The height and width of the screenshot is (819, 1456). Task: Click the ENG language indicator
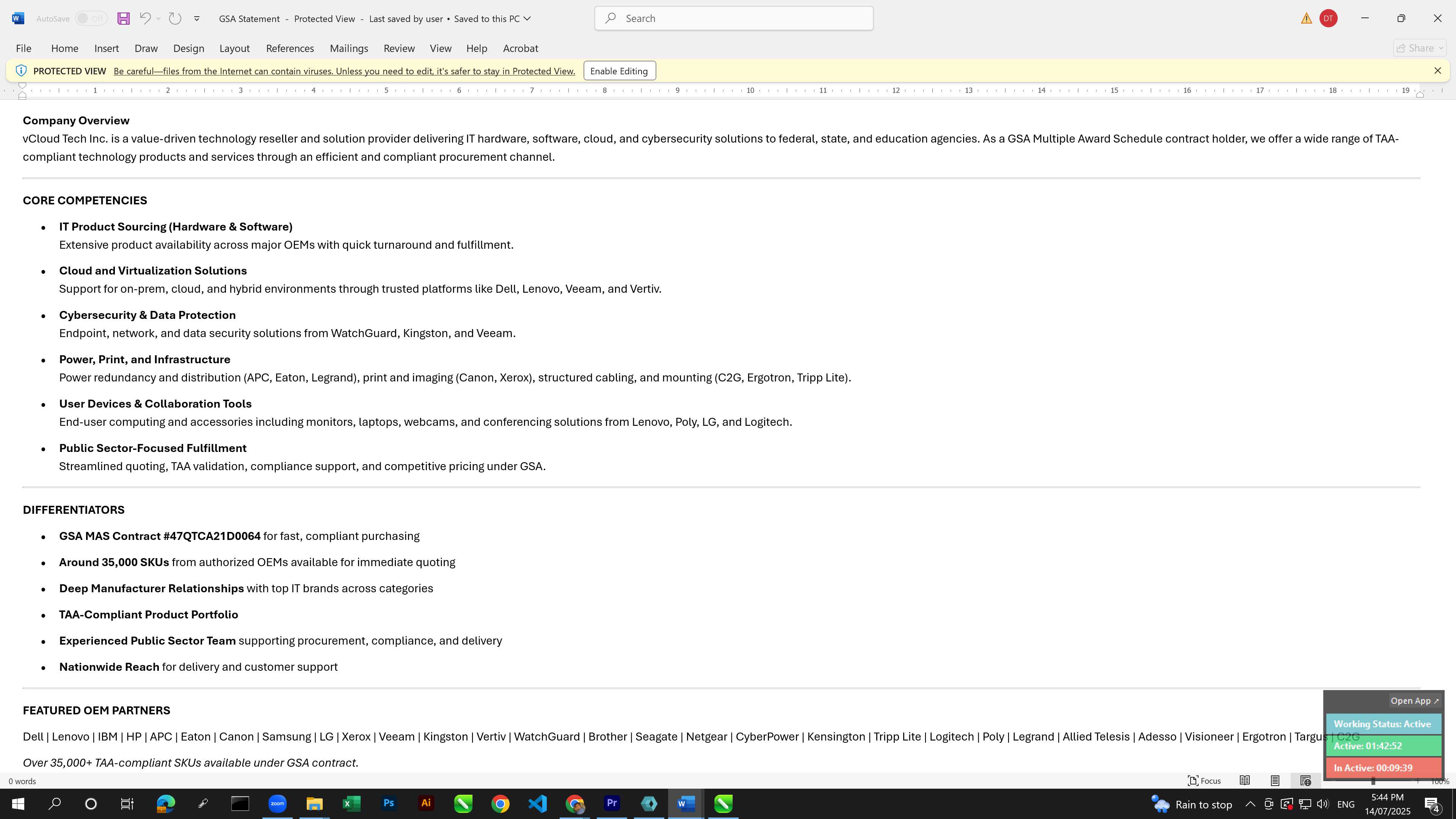point(1346,804)
